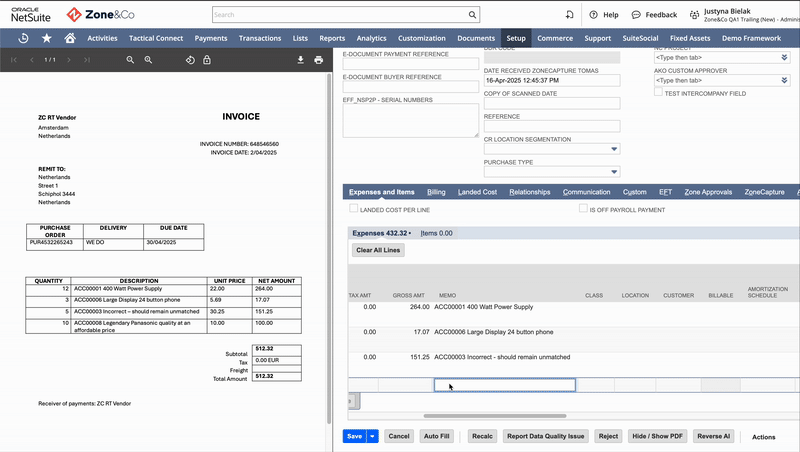Zoom out the PDF viewer
800x452 pixels.
pyautogui.click(x=130, y=60)
